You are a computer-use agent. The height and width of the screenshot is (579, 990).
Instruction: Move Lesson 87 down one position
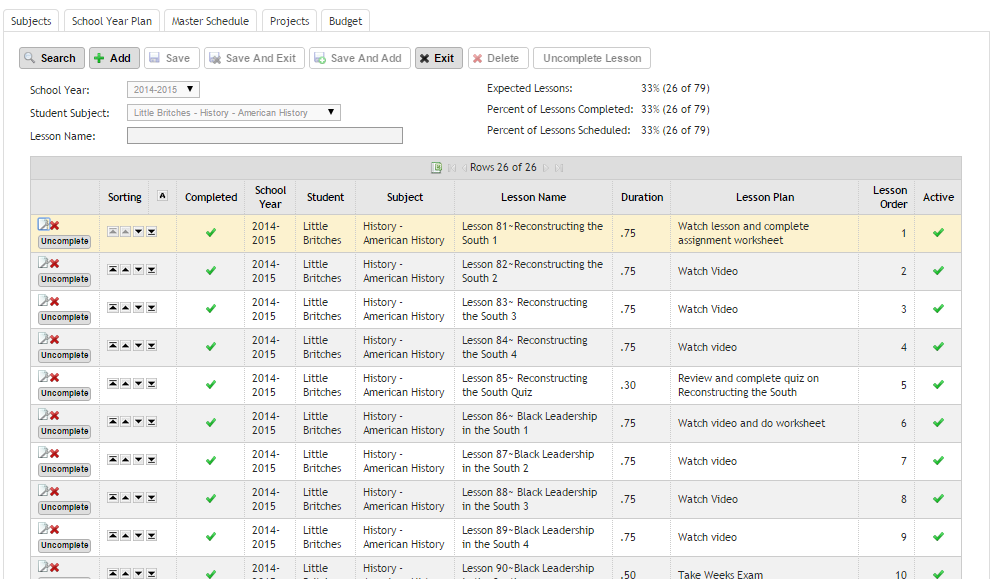point(138,460)
